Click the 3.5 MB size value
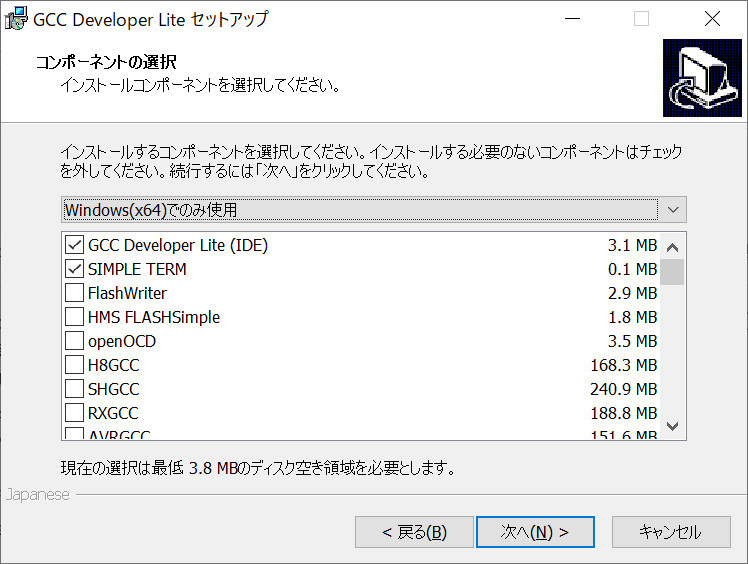Viewport: 748px width, 564px height. click(633, 342)
